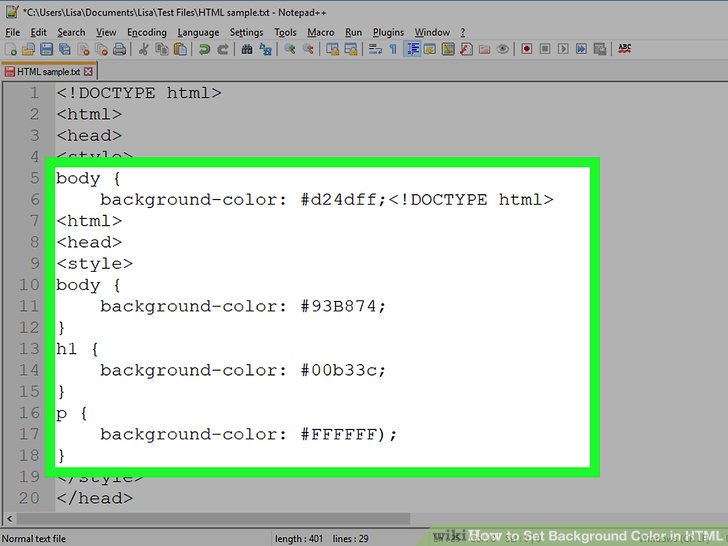Click the Folder as Workspace icon
This screenshot has width=728, height=546.
[484, 49]
